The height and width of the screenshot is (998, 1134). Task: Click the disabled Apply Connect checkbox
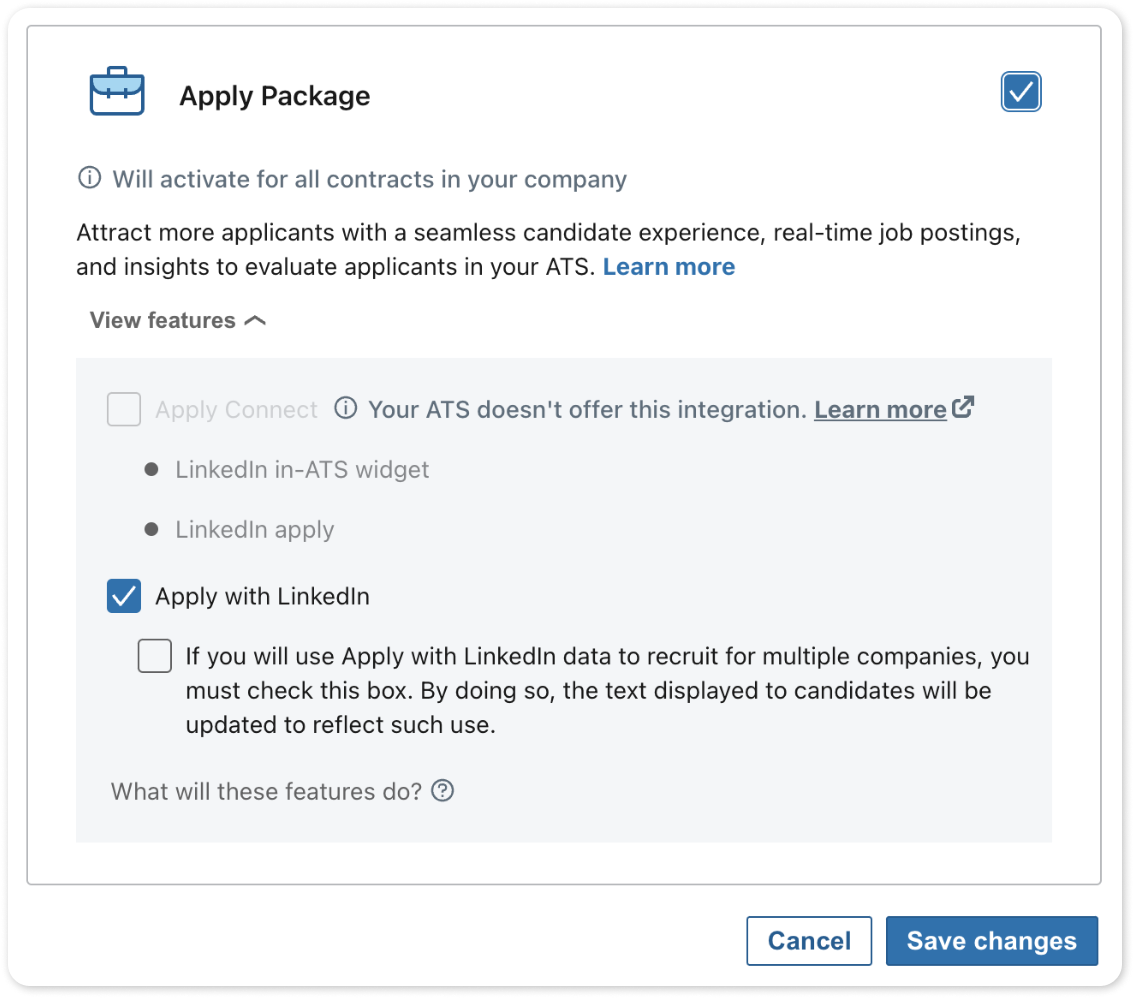124,409
